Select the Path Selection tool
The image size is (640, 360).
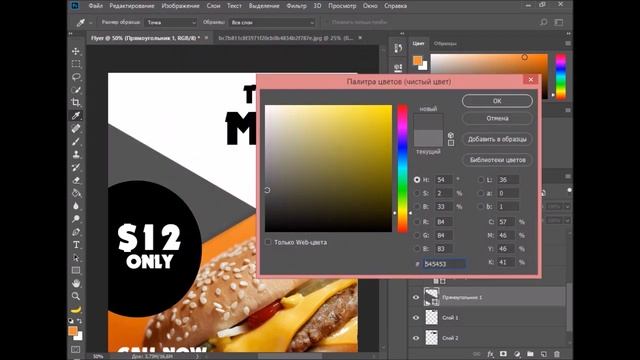pos(76,258)
